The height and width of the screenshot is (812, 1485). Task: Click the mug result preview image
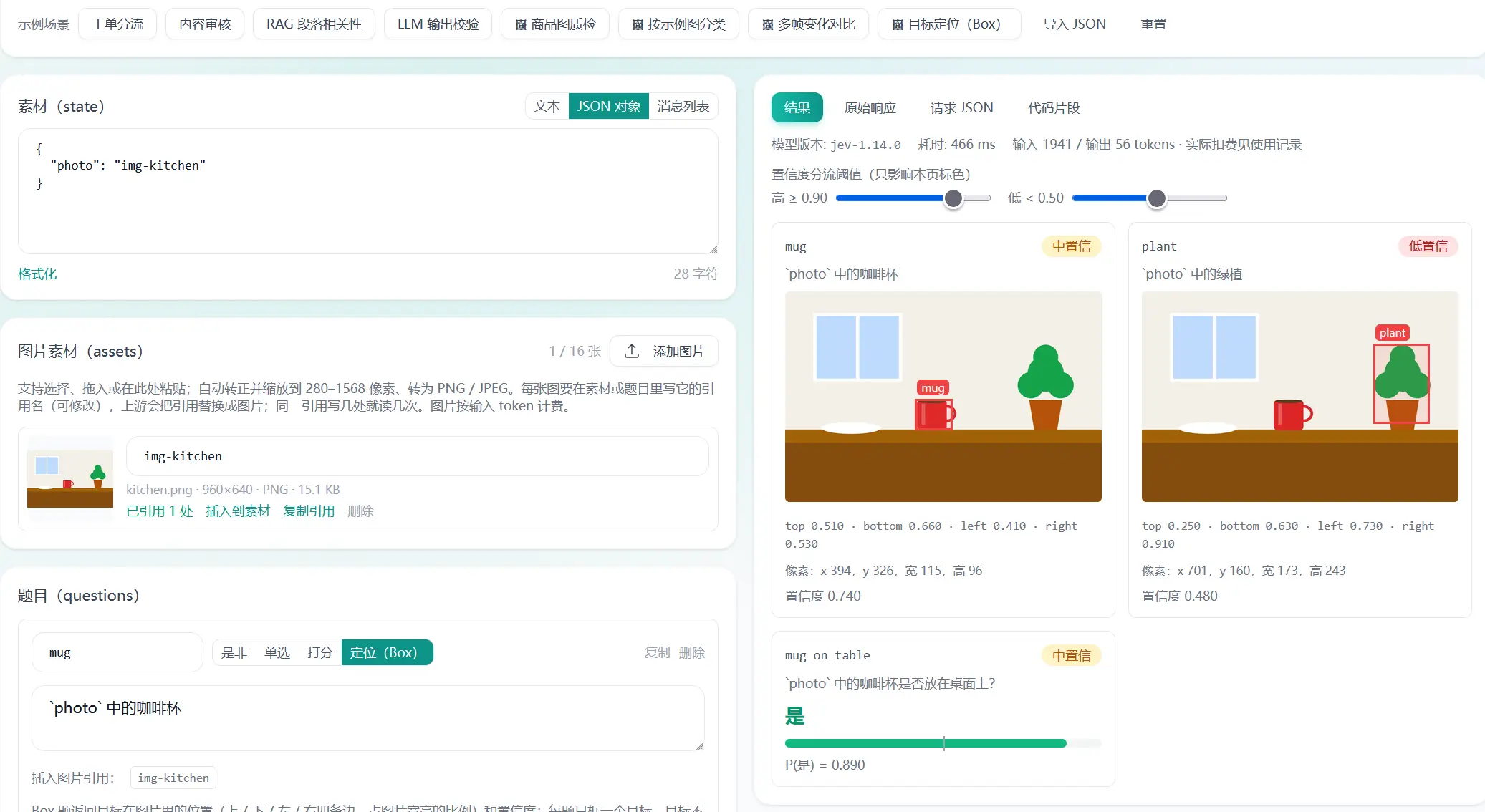(x=943, y=397)
